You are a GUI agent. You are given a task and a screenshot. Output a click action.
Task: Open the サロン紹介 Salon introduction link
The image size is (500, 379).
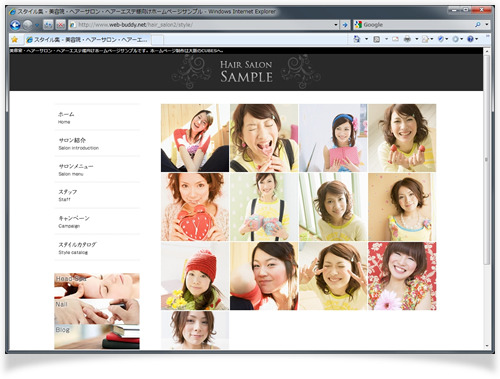tap(79, 143)
